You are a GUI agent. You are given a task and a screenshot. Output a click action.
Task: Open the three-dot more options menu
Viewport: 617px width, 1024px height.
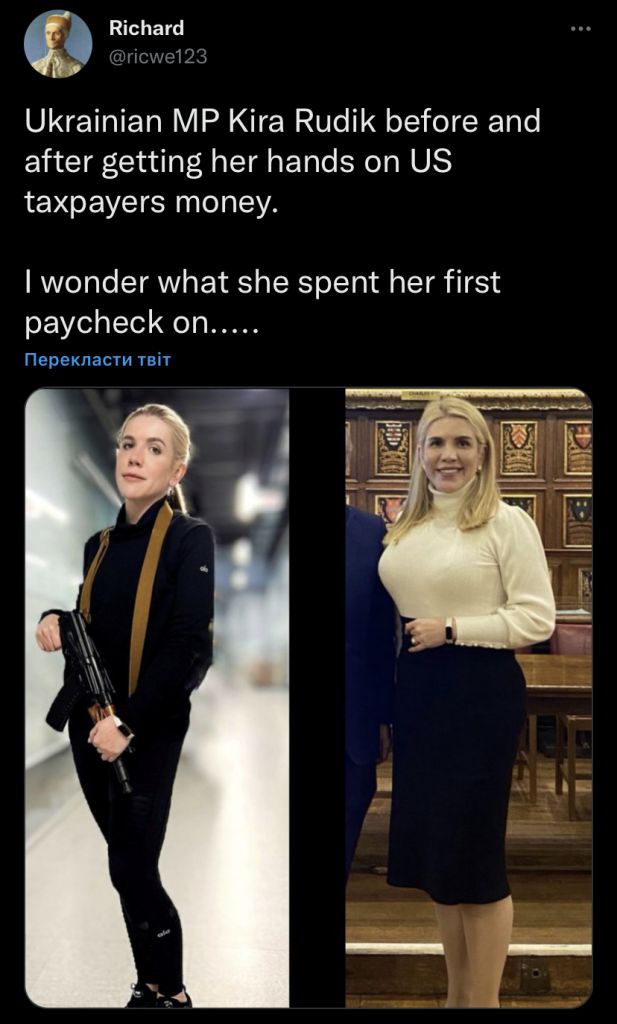click(580, 29)
